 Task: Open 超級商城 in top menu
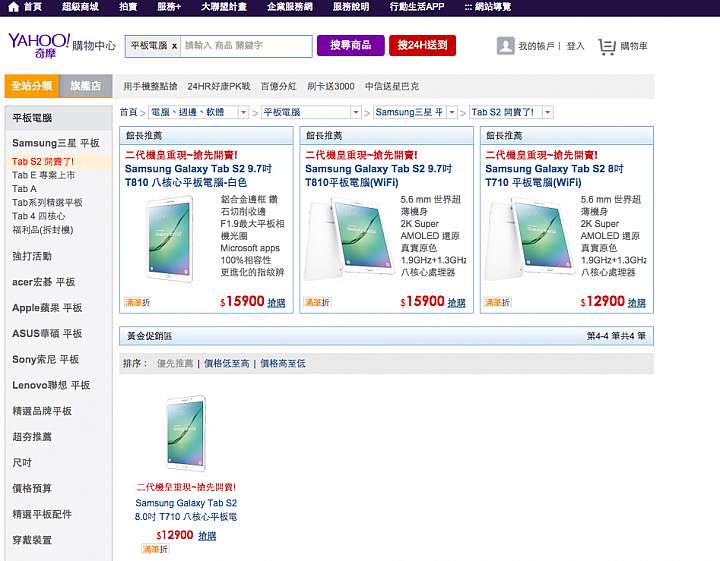click(80, 7)
